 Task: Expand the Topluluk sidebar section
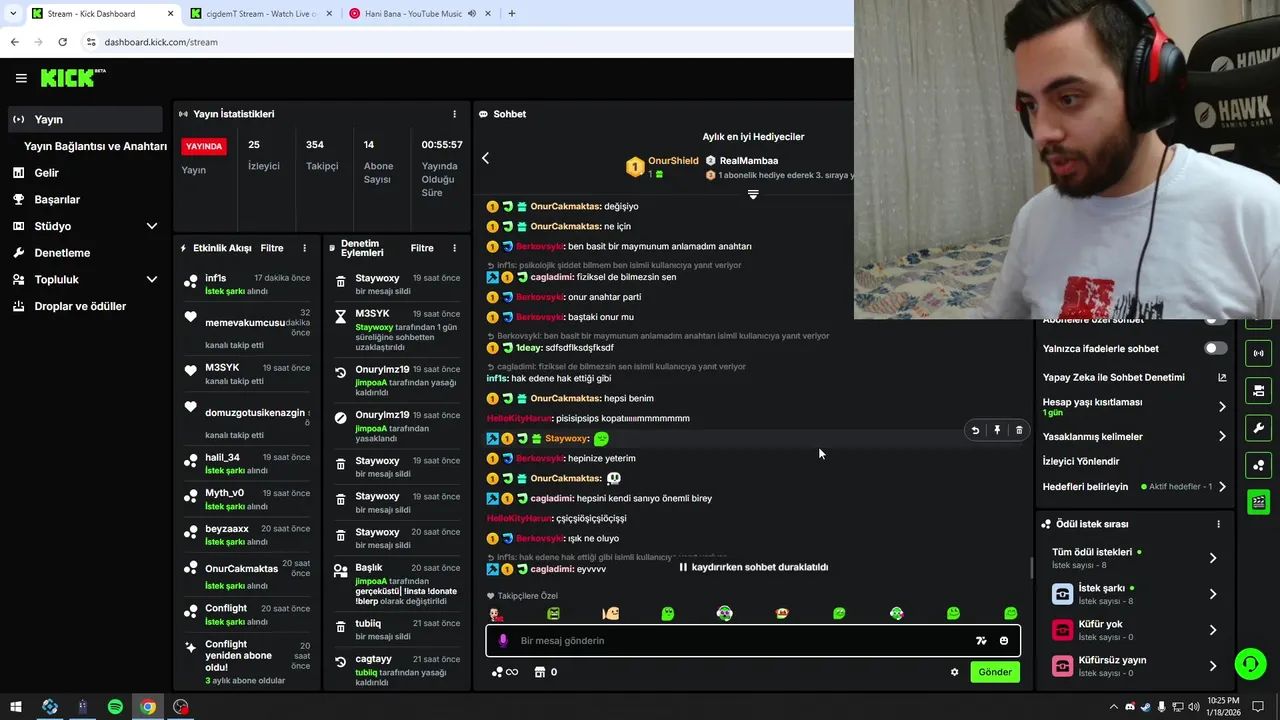click(x=84, y=280)
